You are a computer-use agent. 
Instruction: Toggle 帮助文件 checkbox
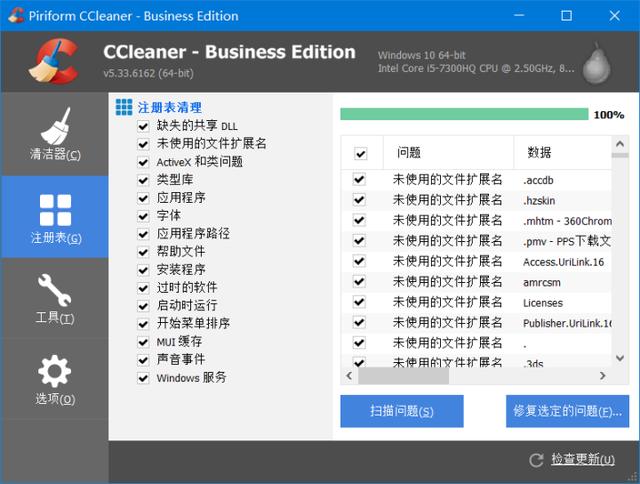tap(143, 252)
